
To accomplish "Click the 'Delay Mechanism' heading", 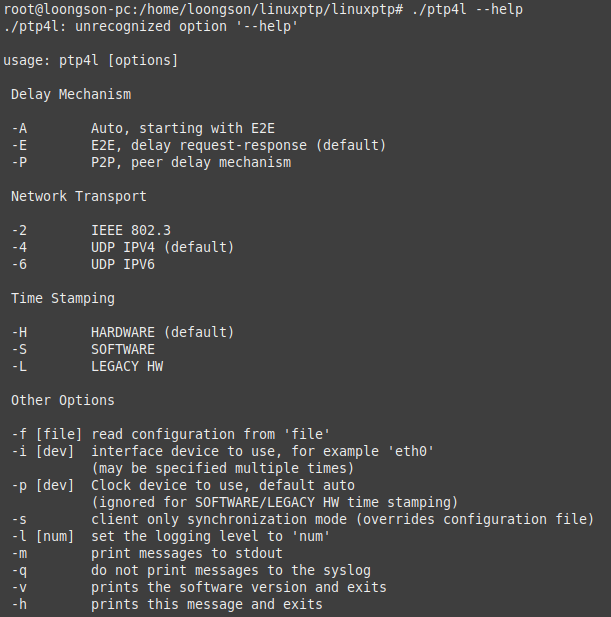I will [x=71, y=94].
